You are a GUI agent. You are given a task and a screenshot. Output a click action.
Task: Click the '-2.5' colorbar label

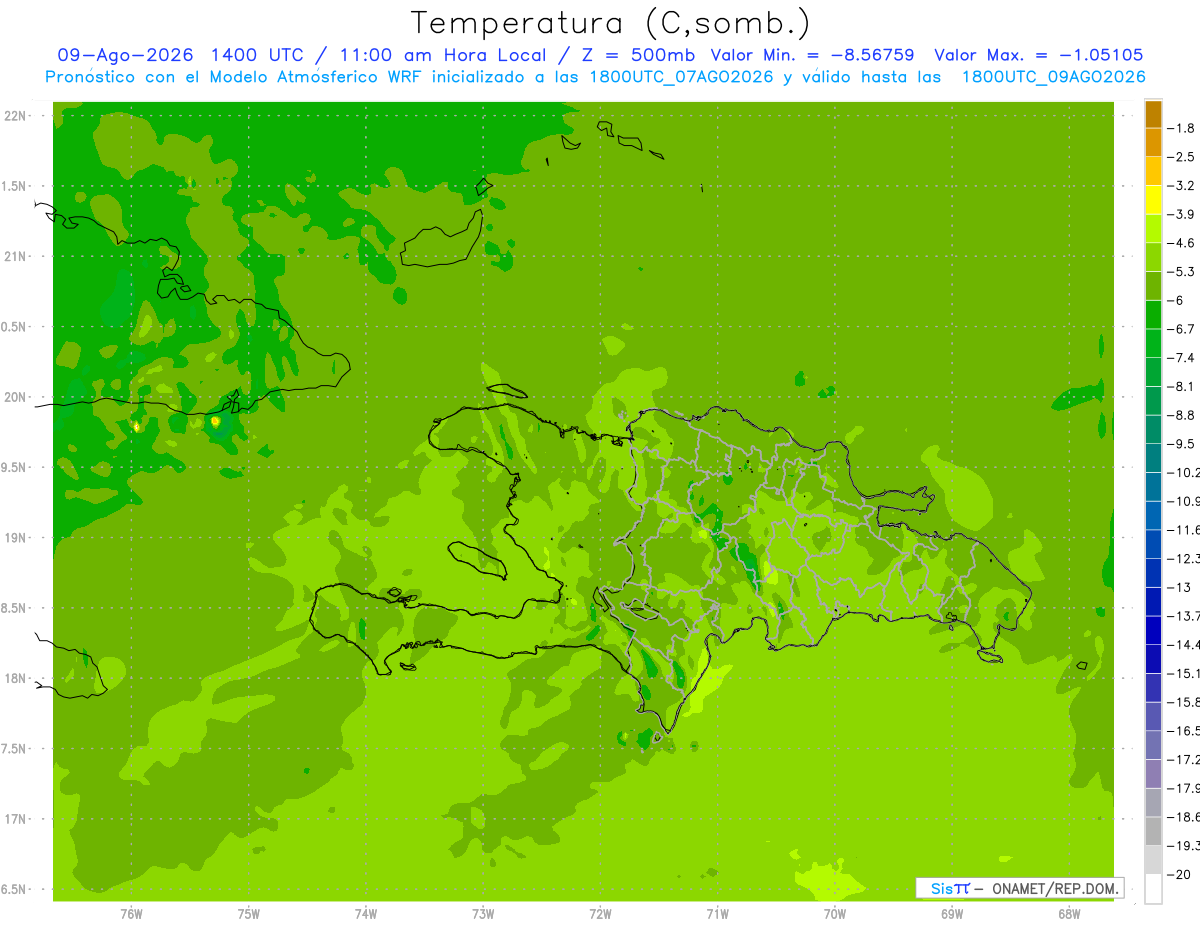click(x=1183, y=157)
